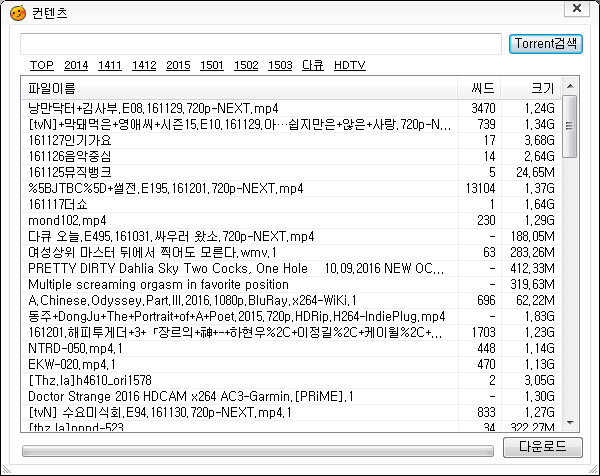600x476 pixels.
Task: Click seed count 1703
Action: (484, 333)
